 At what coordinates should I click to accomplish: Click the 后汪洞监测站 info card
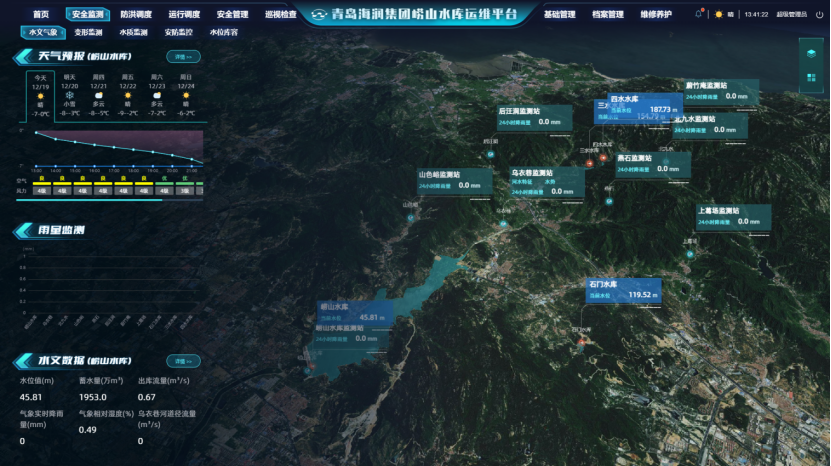pyautogui.click(x=533, y=117)
